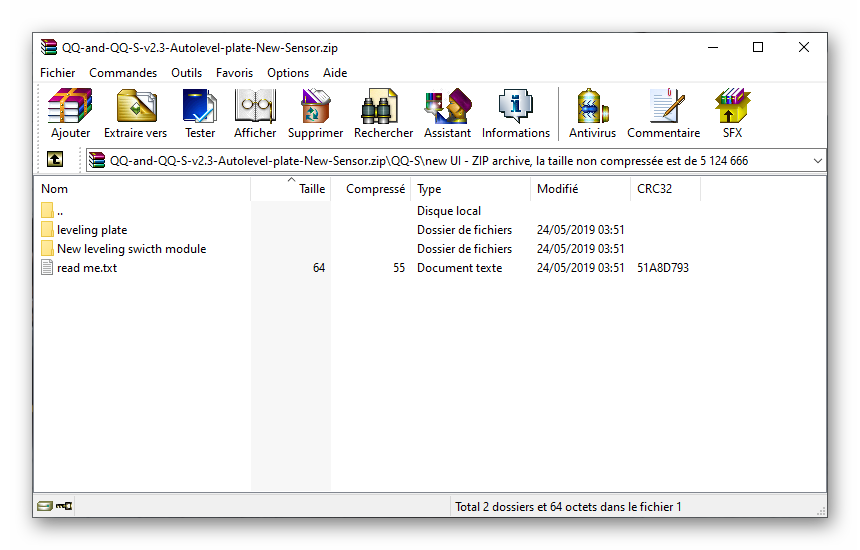Viewport: 860px width, 550px height.
Task: Show archive Informations
Action: (x=515, y=113)
